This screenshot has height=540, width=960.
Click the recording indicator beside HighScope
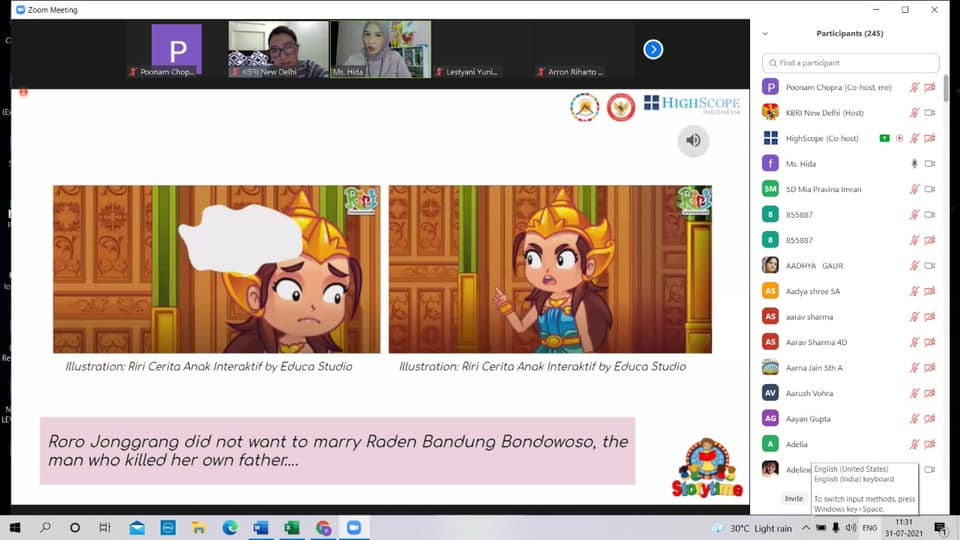[899, 138]
